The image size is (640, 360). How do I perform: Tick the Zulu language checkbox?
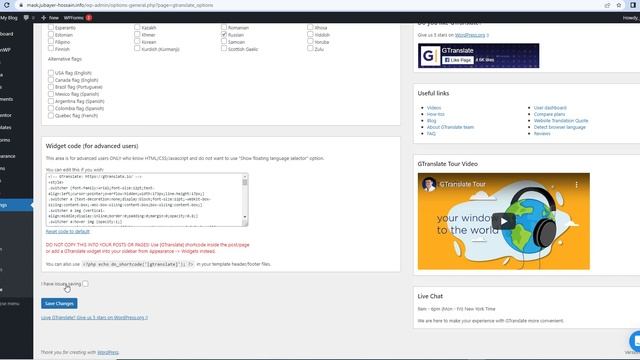point(310,48)
